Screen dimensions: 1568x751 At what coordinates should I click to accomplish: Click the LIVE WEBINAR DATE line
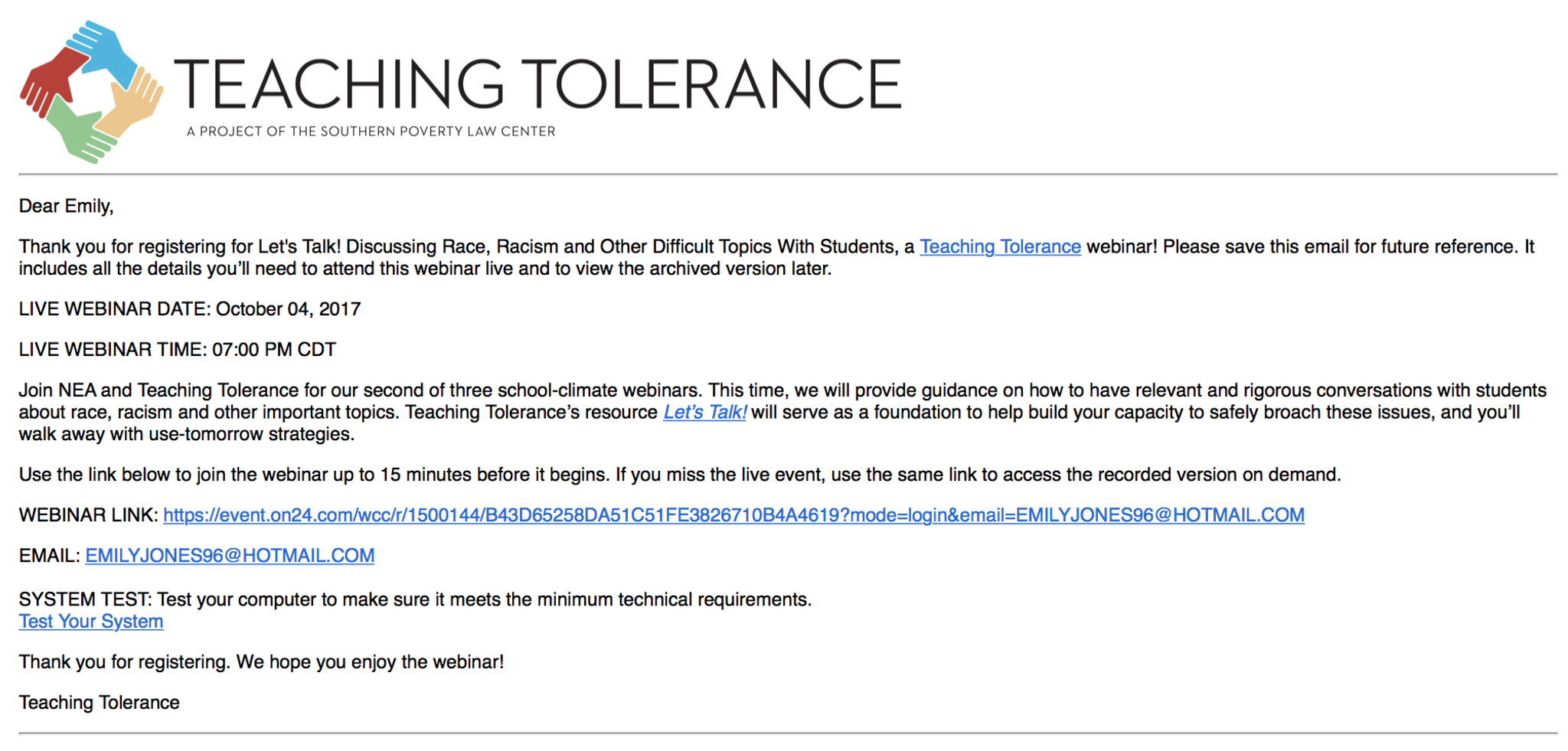click(x=189, y=309)
